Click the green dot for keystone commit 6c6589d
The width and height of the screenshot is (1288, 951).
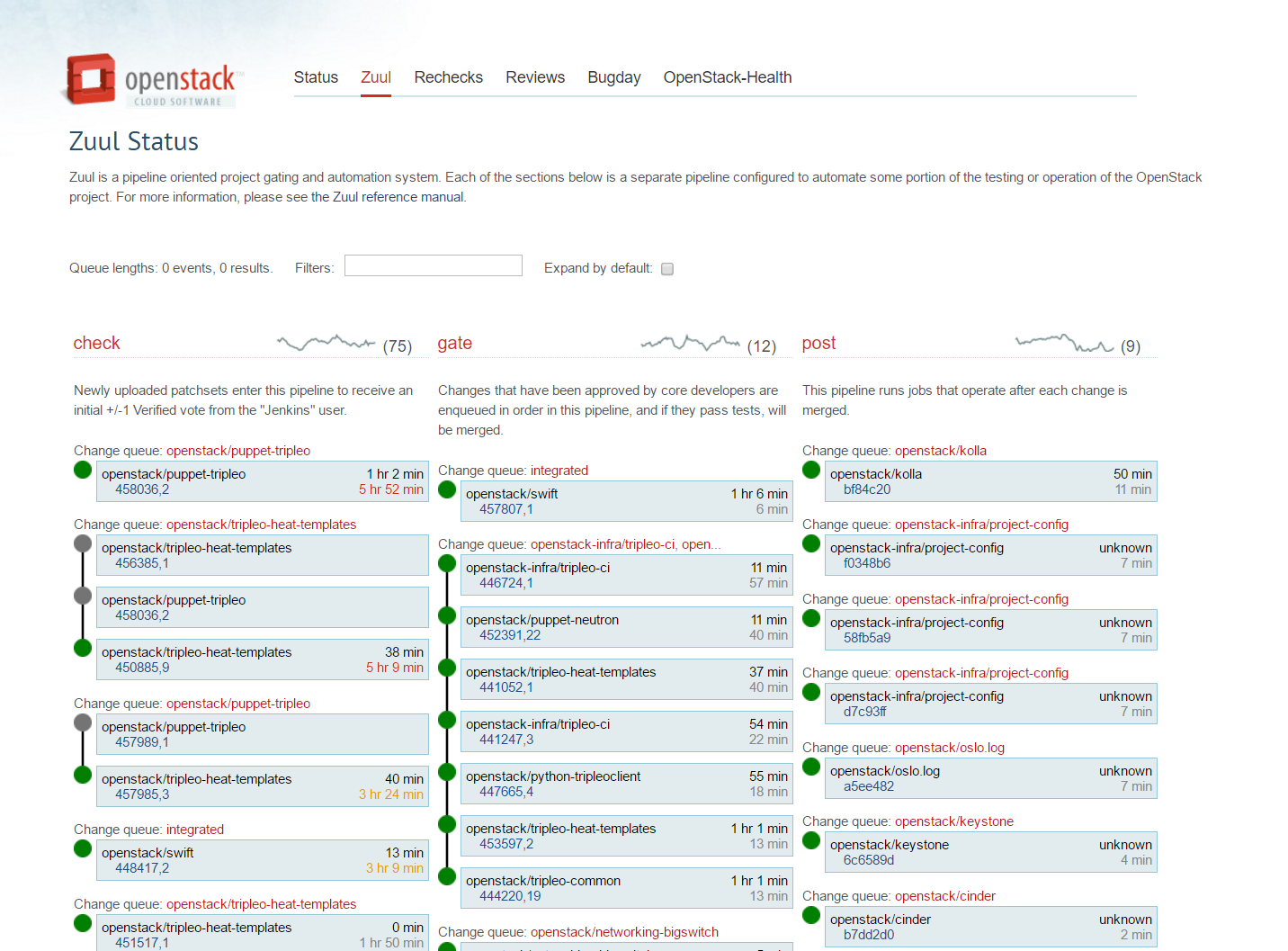tap(811, 840)
